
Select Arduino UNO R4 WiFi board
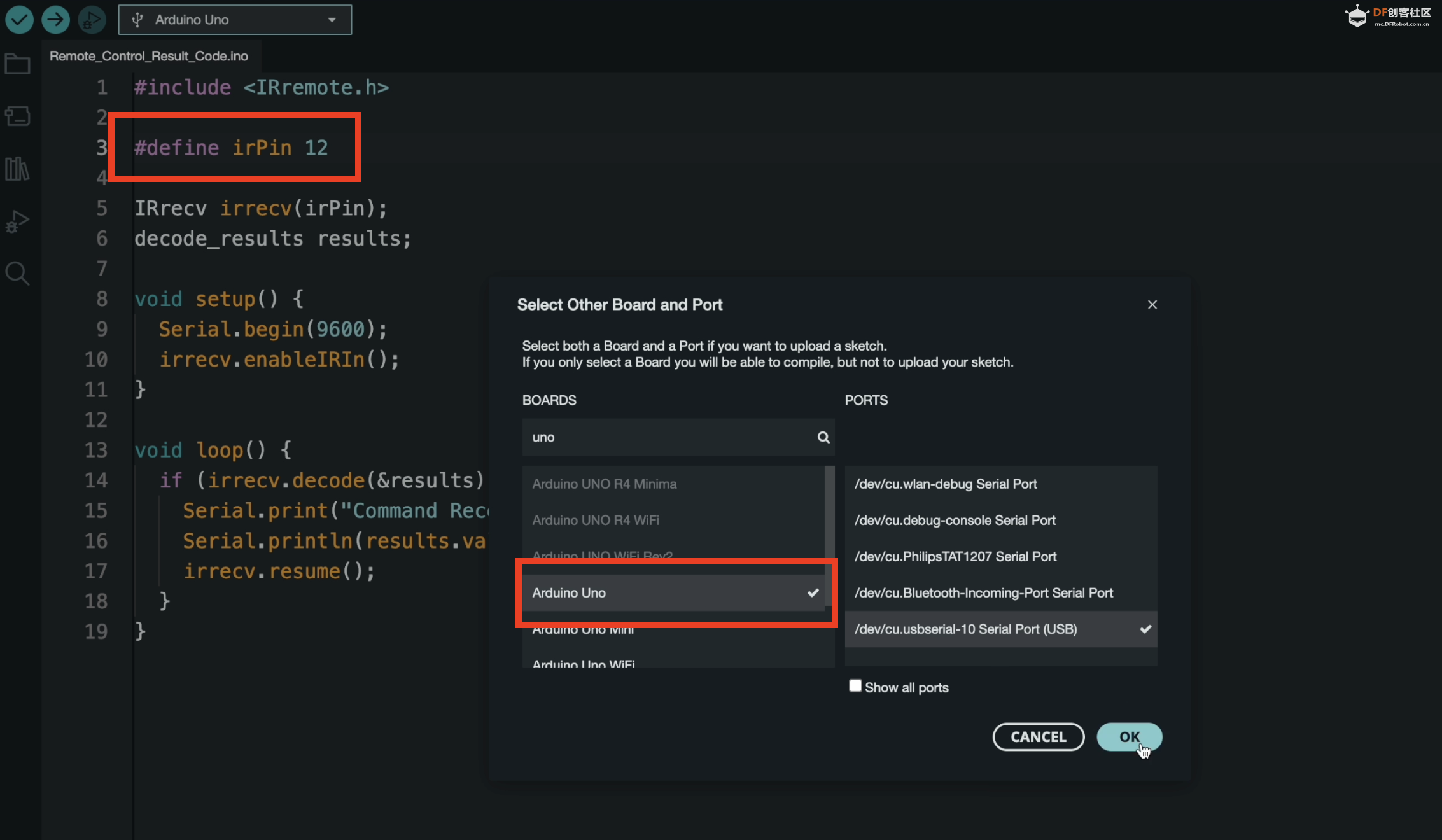click(x=673, y=521)
